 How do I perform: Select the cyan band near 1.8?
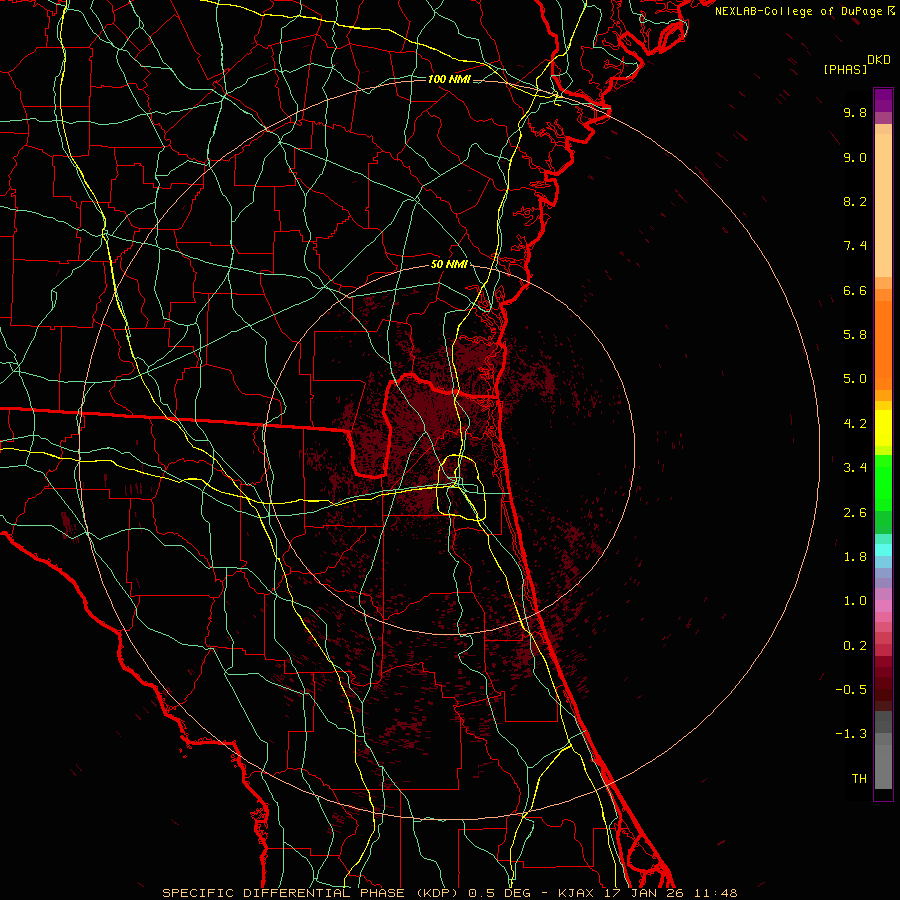[883, 550]
